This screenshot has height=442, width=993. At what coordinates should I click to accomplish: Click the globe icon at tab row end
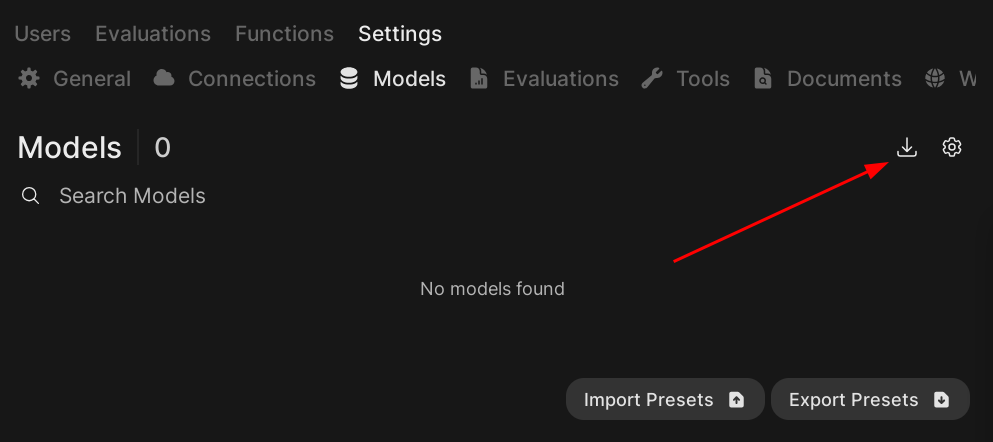pos(935,78)
